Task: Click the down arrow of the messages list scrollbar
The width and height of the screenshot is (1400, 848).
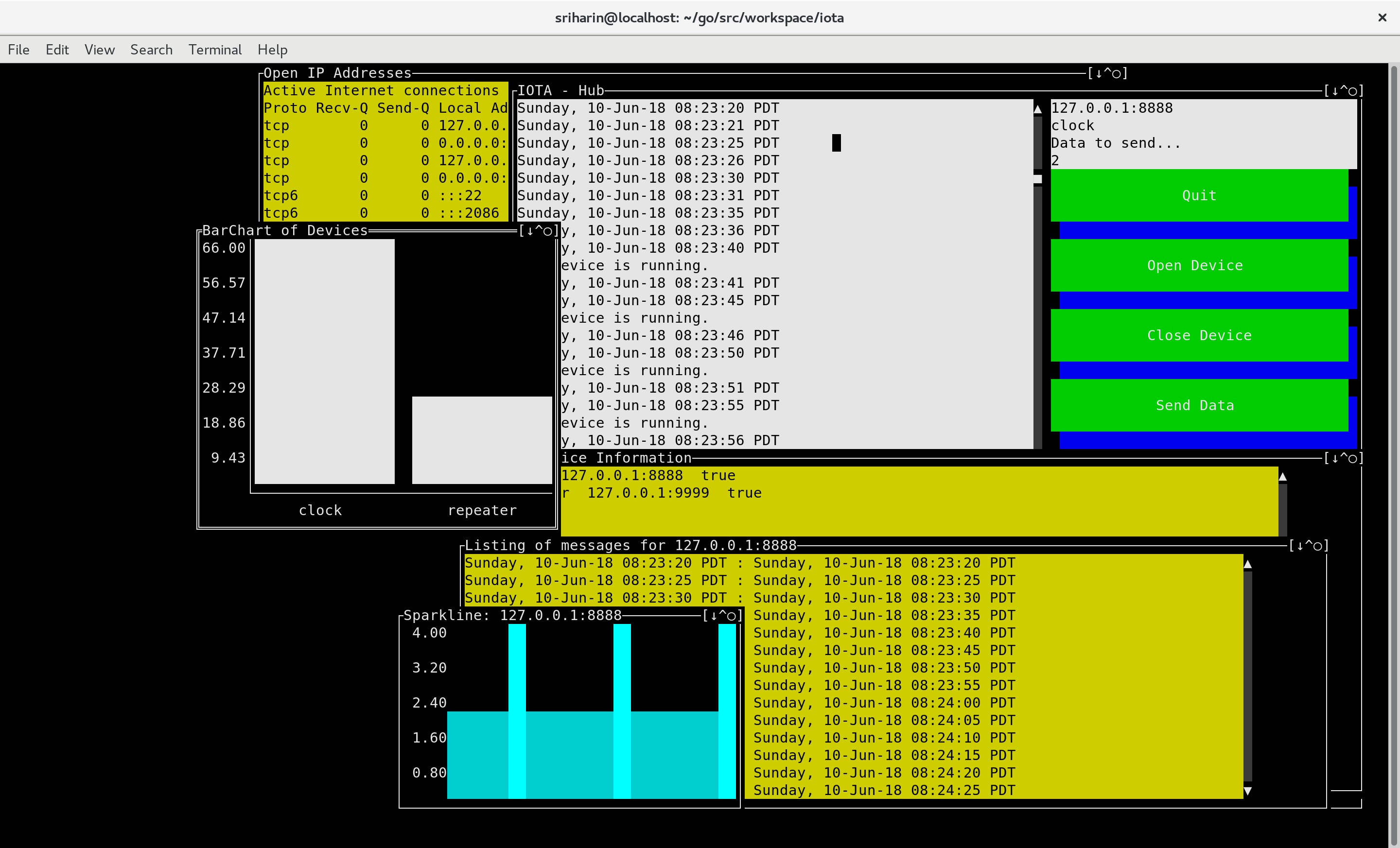Action: click(x=1248, y=791)
